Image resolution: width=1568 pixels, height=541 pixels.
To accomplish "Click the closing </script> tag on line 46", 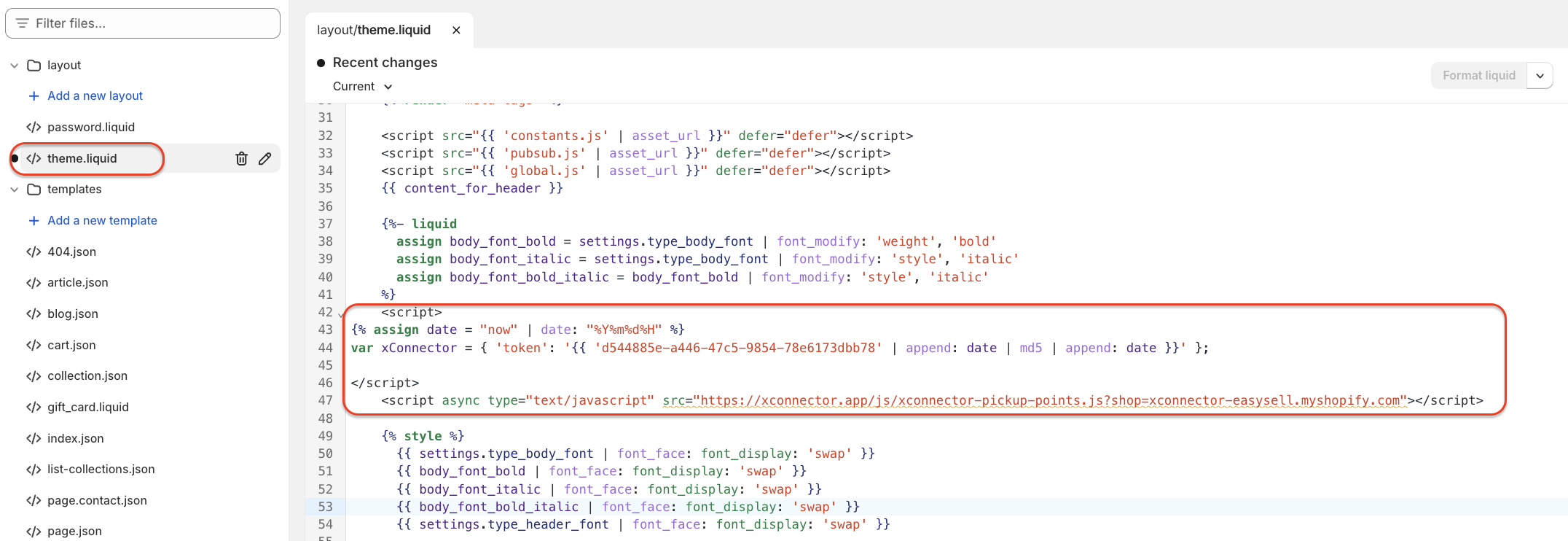I will (385, 383).
